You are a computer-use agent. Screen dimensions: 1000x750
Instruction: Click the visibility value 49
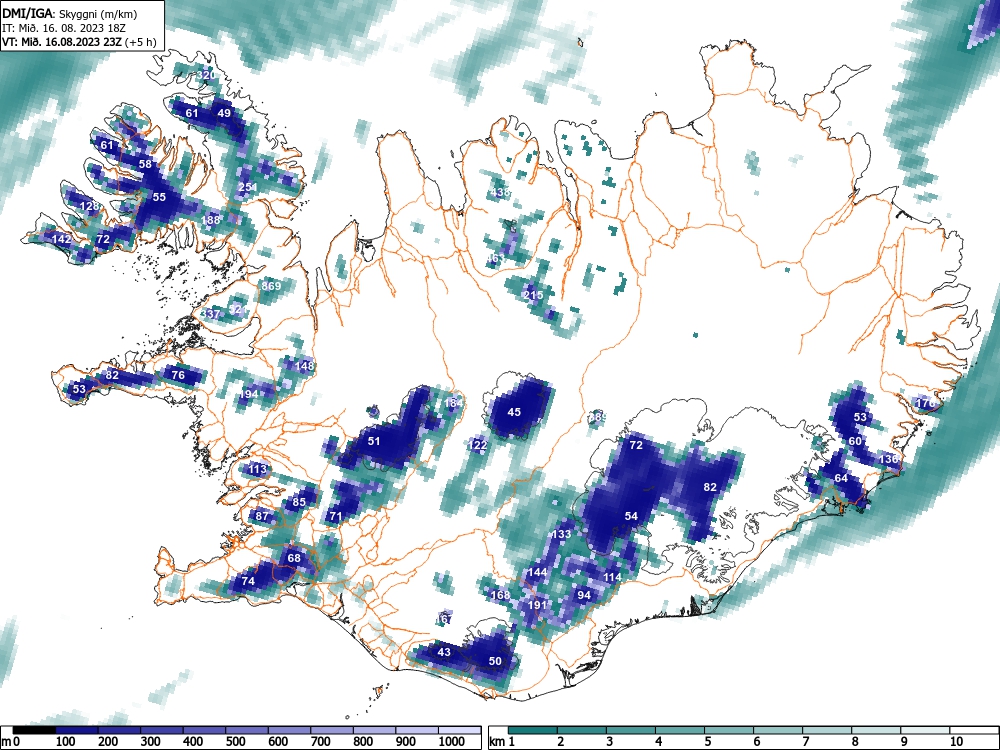(x=224, y=114)
